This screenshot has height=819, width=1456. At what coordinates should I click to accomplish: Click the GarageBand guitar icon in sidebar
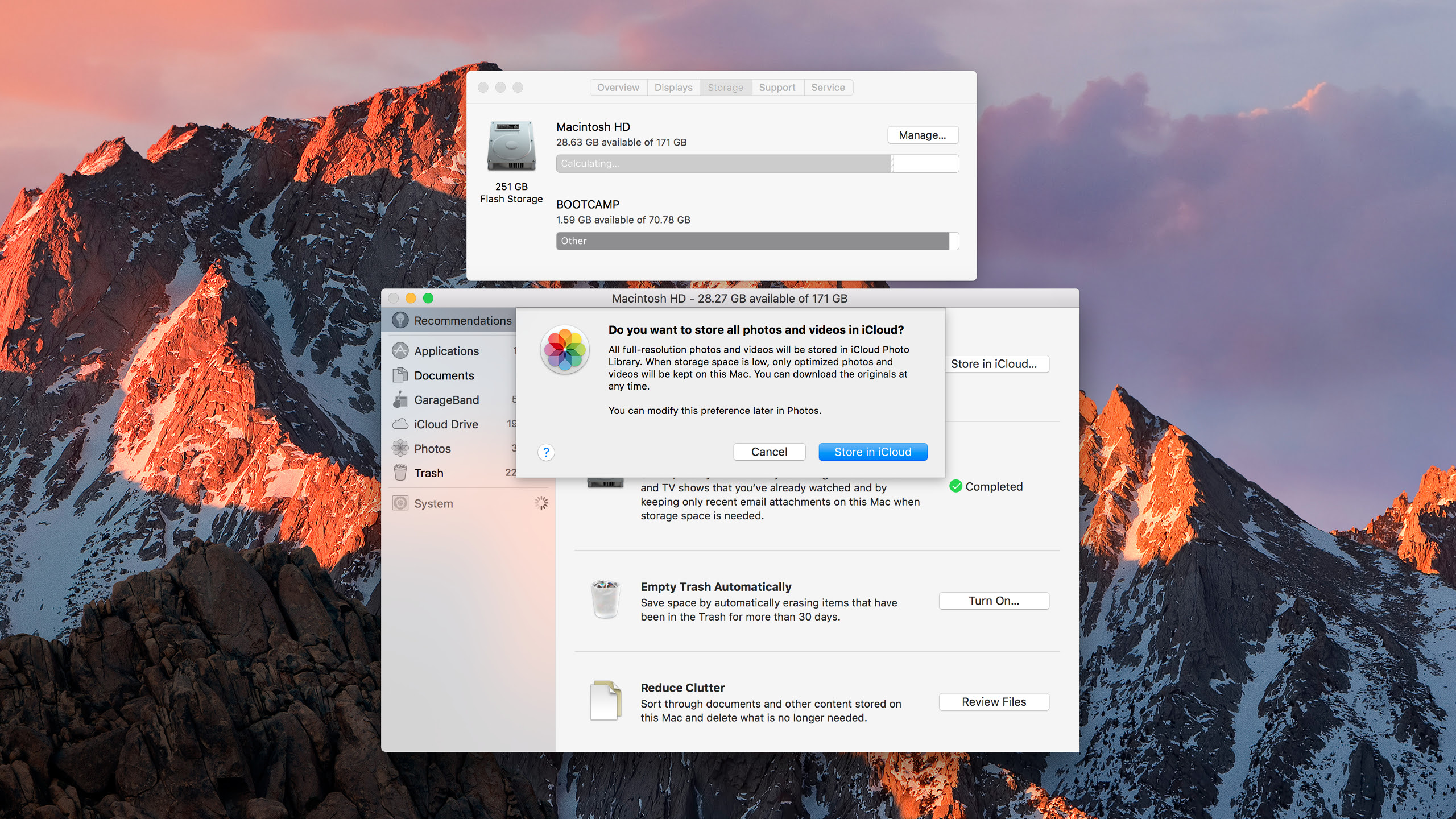[x=400, y=400]
